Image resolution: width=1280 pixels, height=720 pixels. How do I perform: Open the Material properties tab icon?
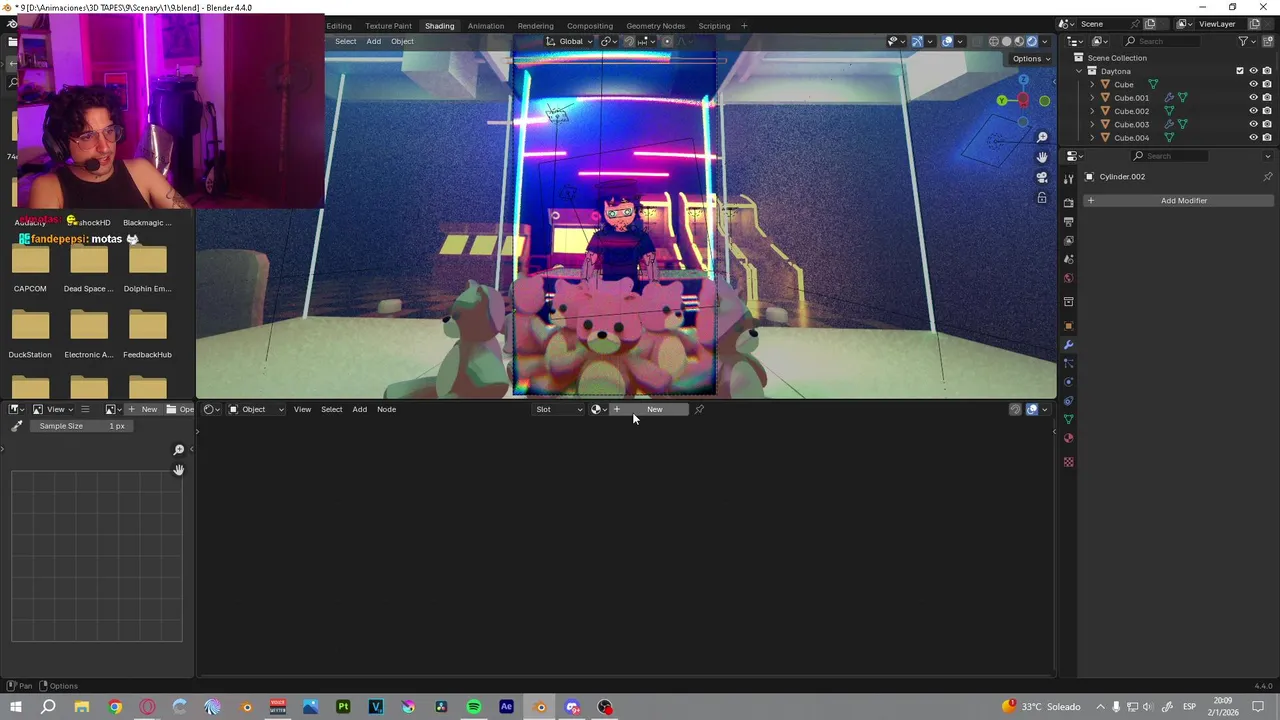point(1068,438)
